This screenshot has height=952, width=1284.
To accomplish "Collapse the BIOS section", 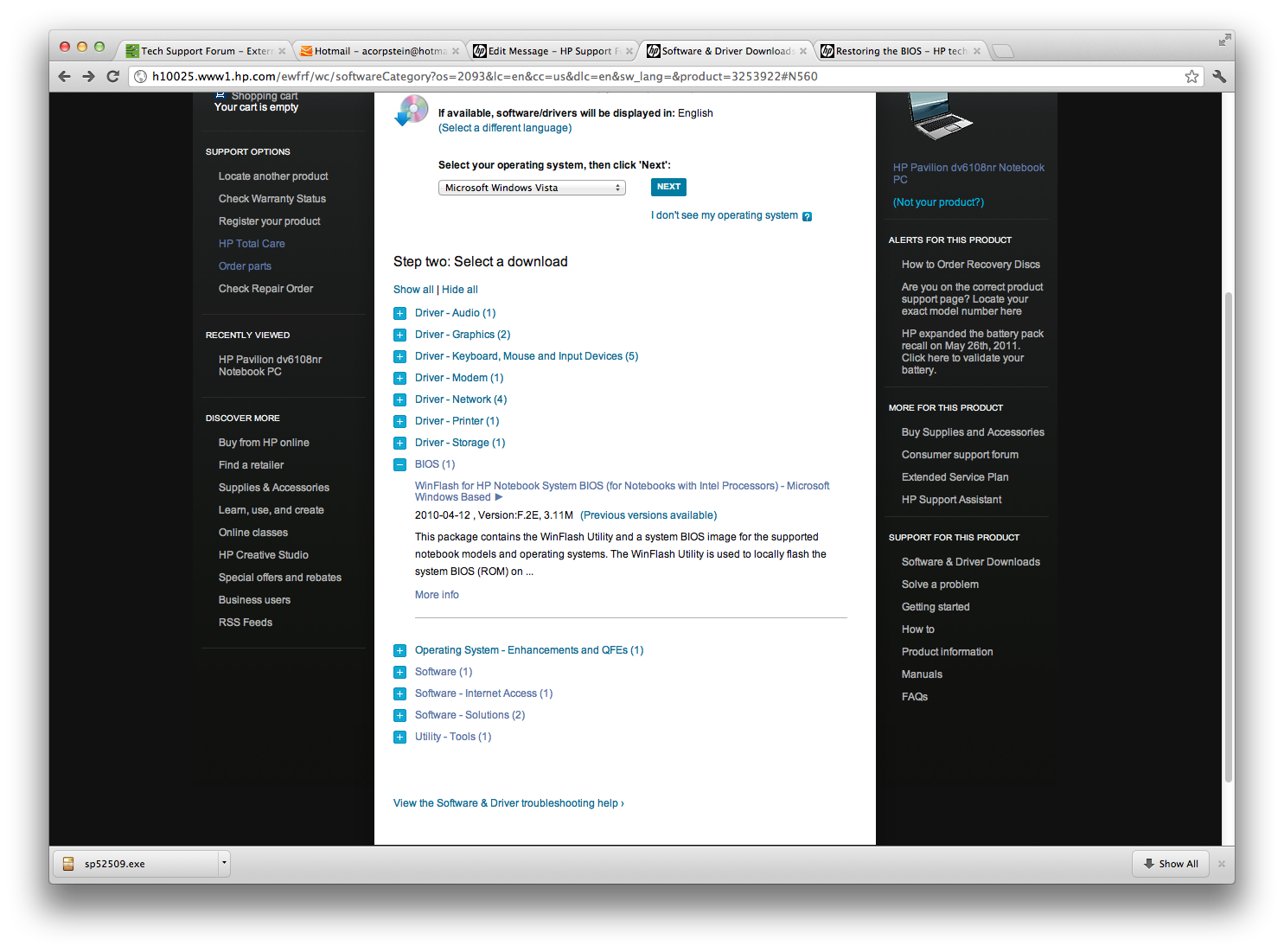I will [x=399, y=464].
